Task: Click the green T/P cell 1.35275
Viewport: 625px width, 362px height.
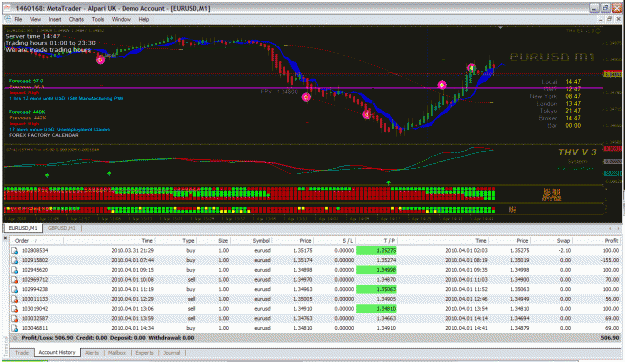Action: click(376, 250)
